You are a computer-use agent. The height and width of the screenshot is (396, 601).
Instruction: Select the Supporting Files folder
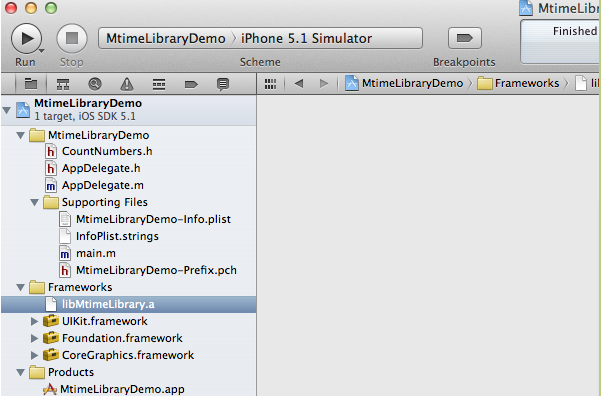coord(104,202)
